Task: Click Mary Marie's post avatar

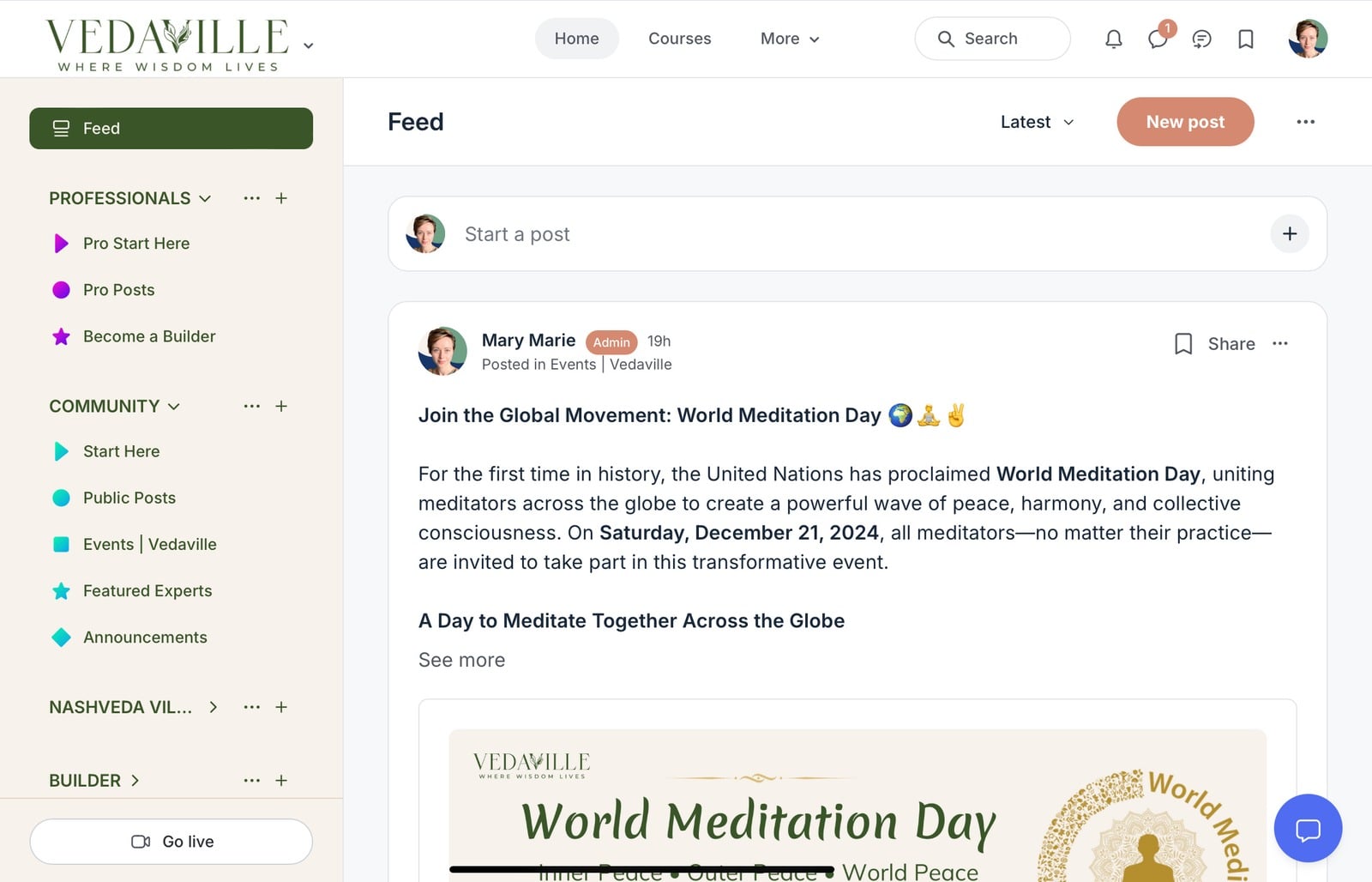Action: point(442,351)
